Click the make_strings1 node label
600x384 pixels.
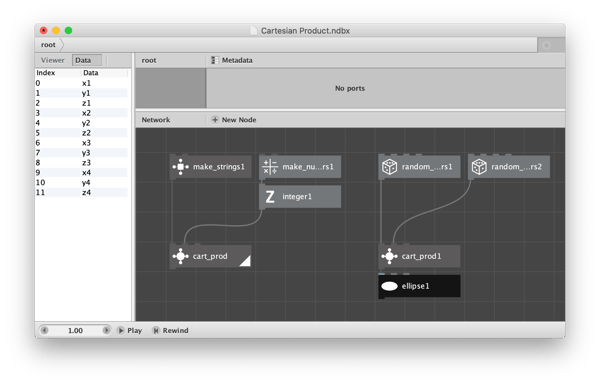pos(218,167)
